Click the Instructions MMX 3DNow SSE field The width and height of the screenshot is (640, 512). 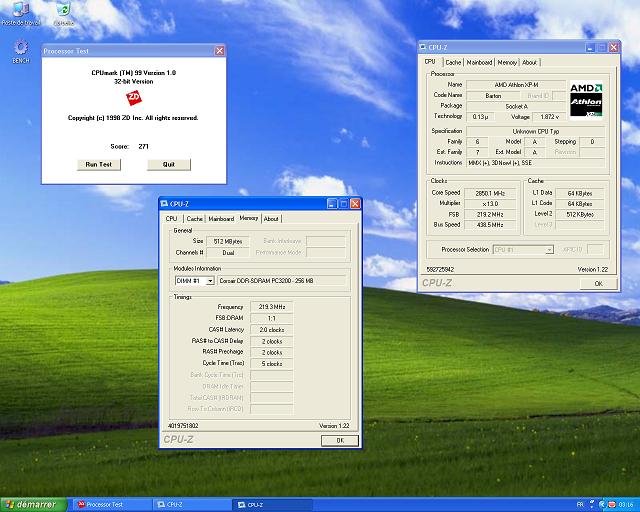point(536,163)
